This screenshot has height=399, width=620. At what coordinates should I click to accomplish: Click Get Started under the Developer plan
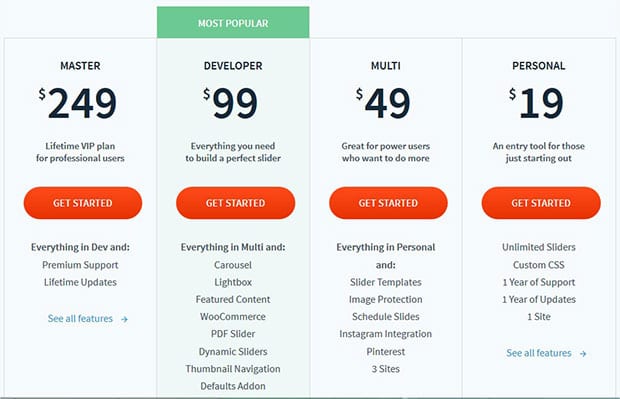[x=235, y=203]
